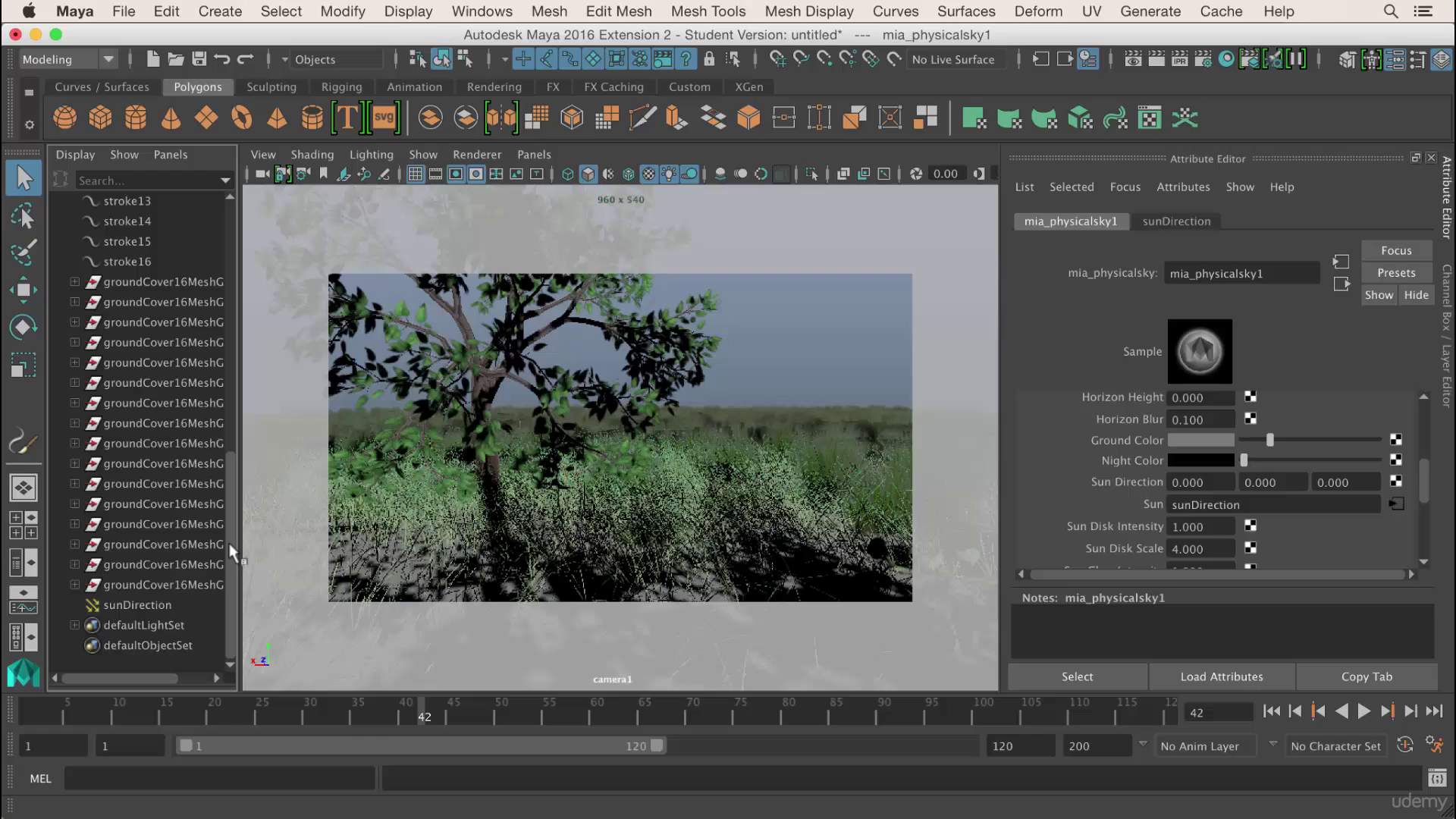Click the Save Scene icon
This screenshot has width=1456, height=819.
[x=199, y=59]
